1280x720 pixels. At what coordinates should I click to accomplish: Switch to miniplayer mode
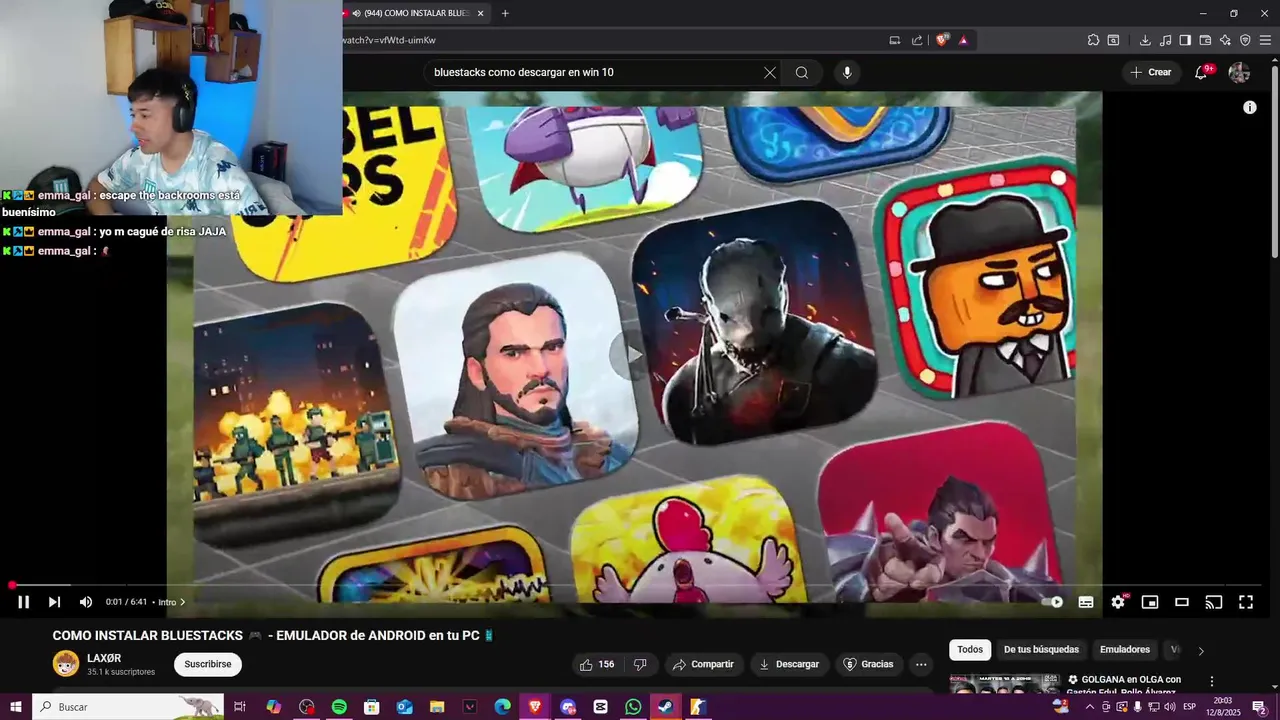pos(1150,602)
